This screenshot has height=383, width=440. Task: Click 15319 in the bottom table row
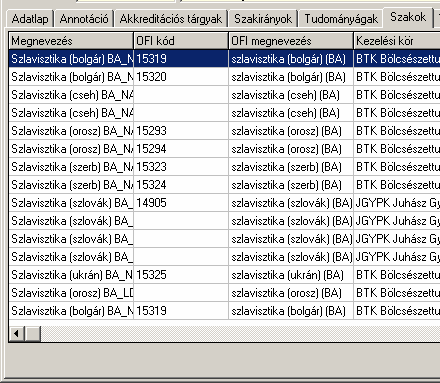(181, 311)
